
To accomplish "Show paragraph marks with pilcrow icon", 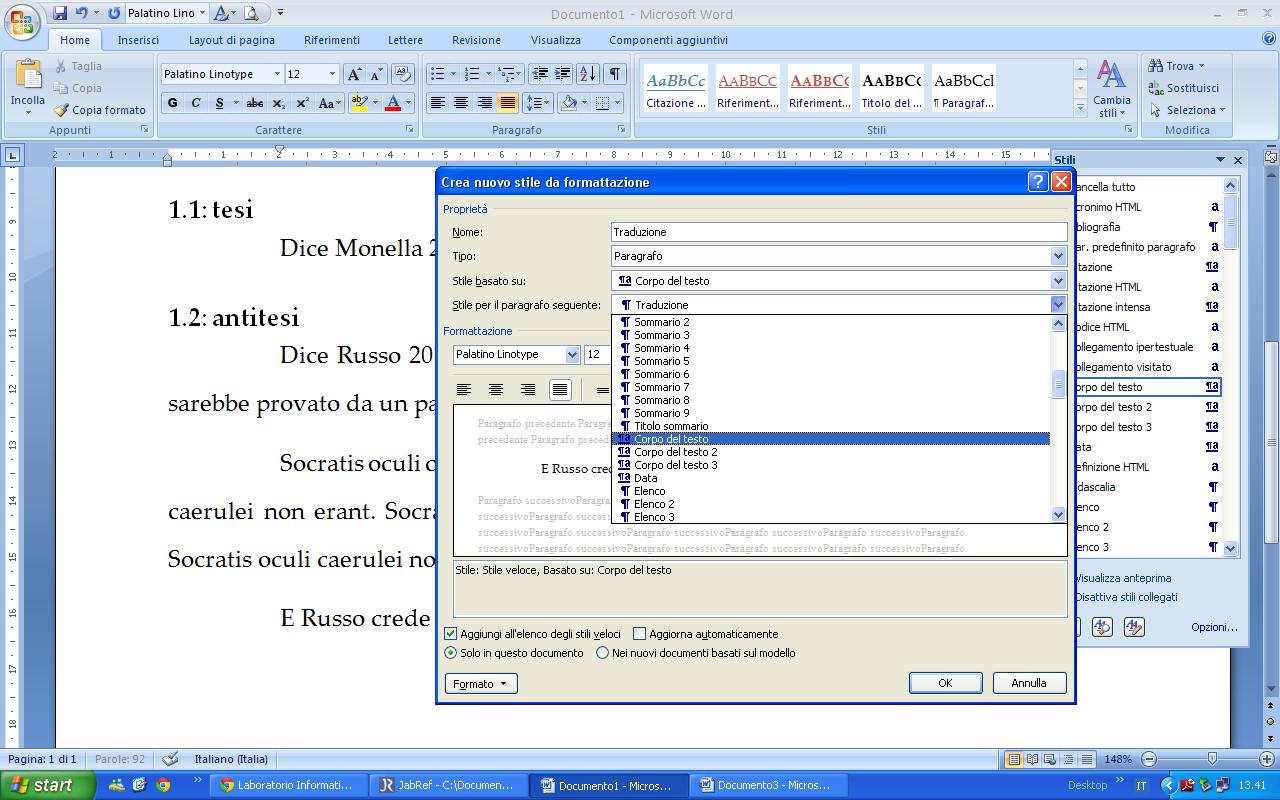I will click(615, 74).
